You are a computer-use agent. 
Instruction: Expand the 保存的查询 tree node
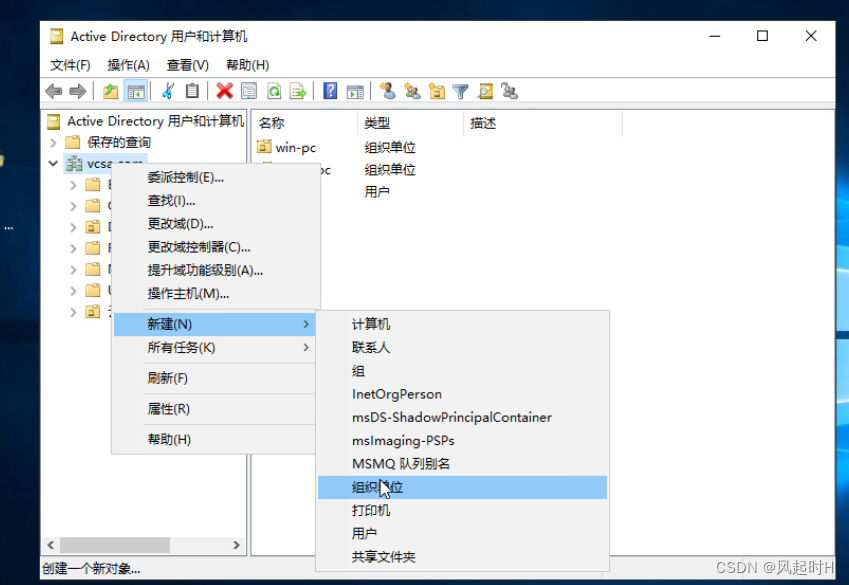pyautogui.click(x=53, y=142)
